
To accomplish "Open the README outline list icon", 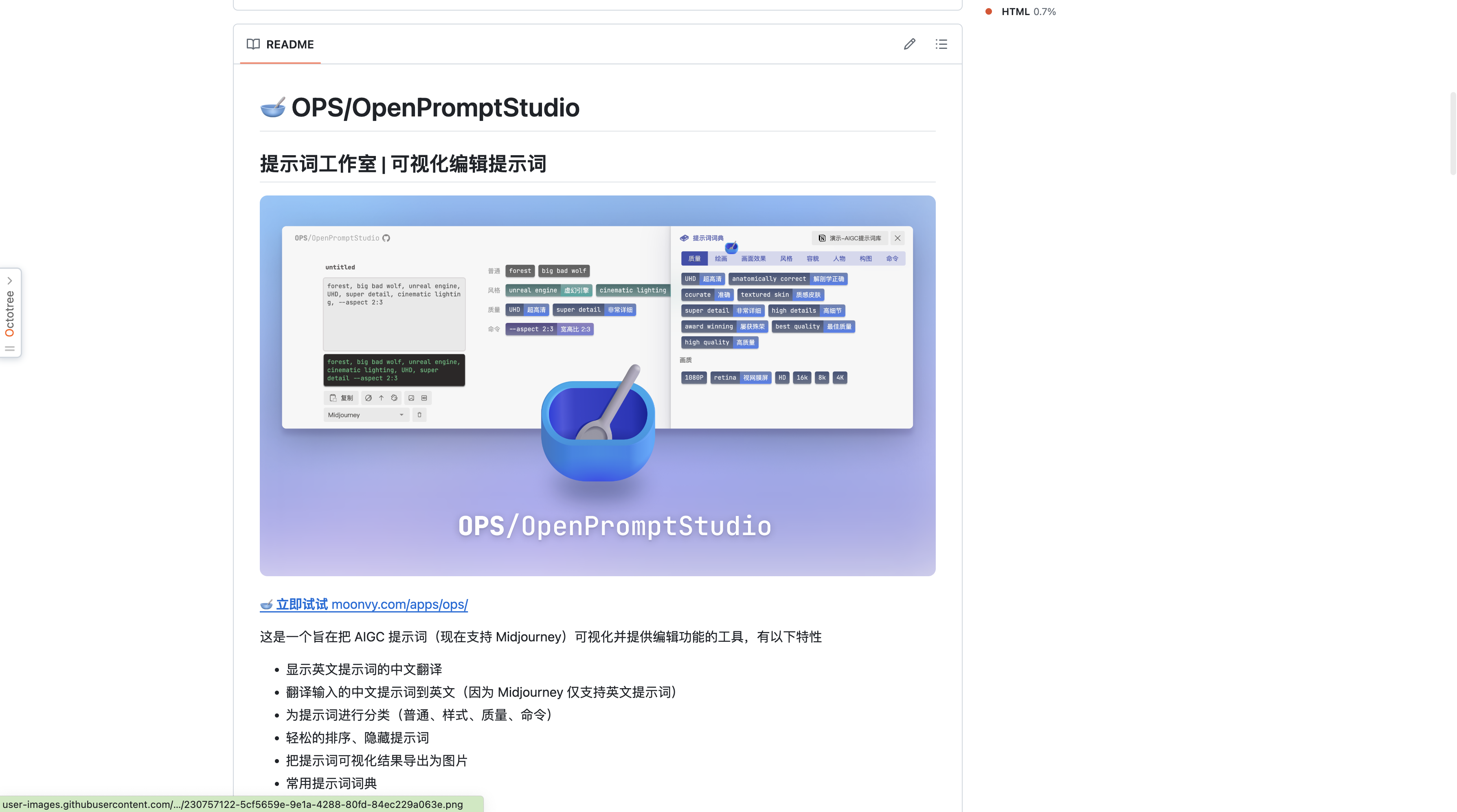I will coord(941,44).
